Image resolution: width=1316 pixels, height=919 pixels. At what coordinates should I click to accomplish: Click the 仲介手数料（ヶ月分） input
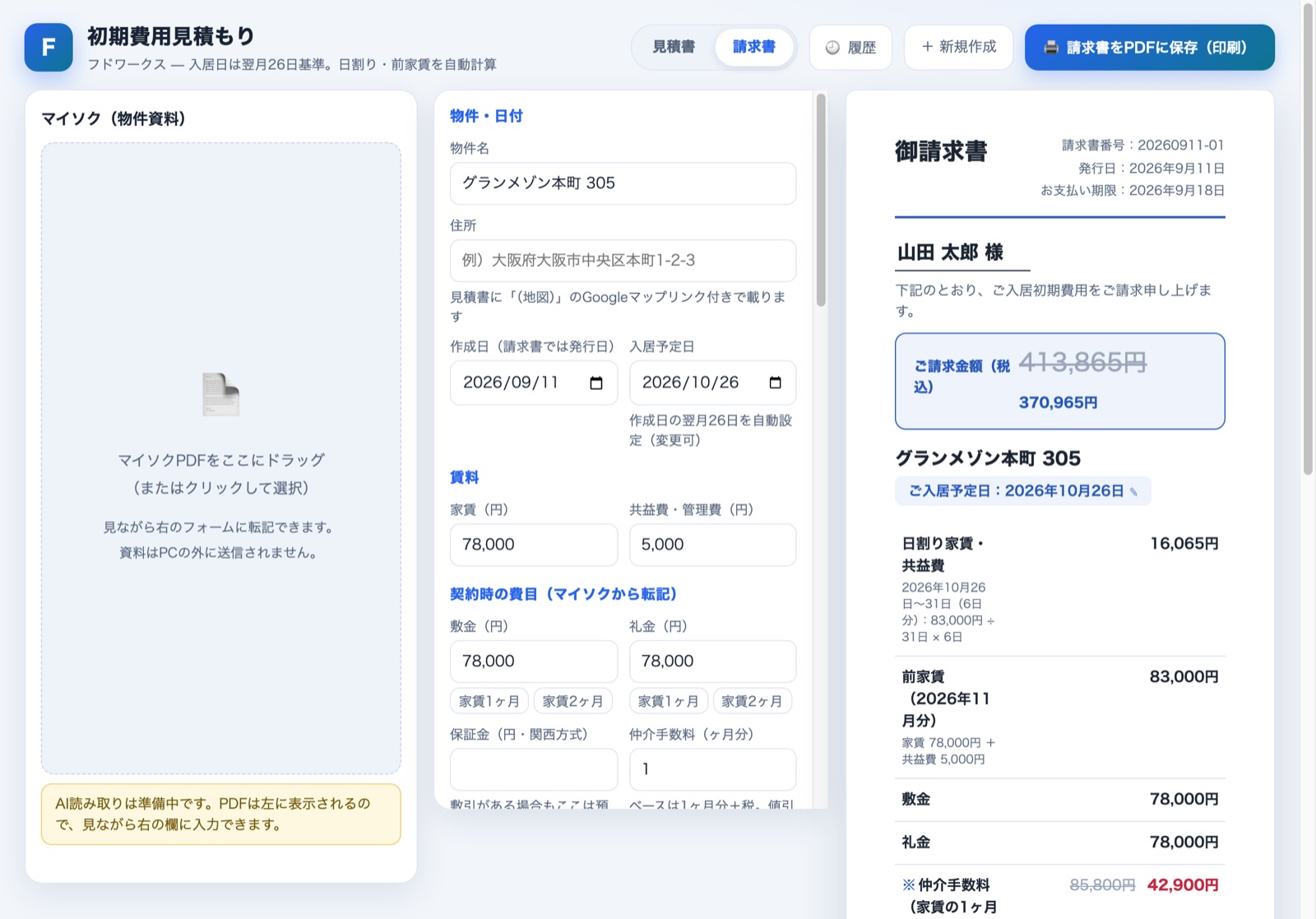[x=712, y=769]
